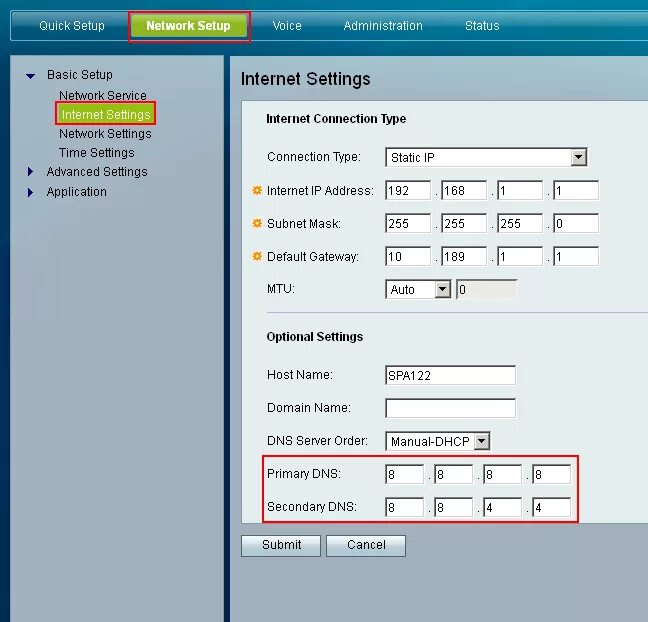Click Internet IP Address third octet field

pyautogui.click(x=520, y=190)
